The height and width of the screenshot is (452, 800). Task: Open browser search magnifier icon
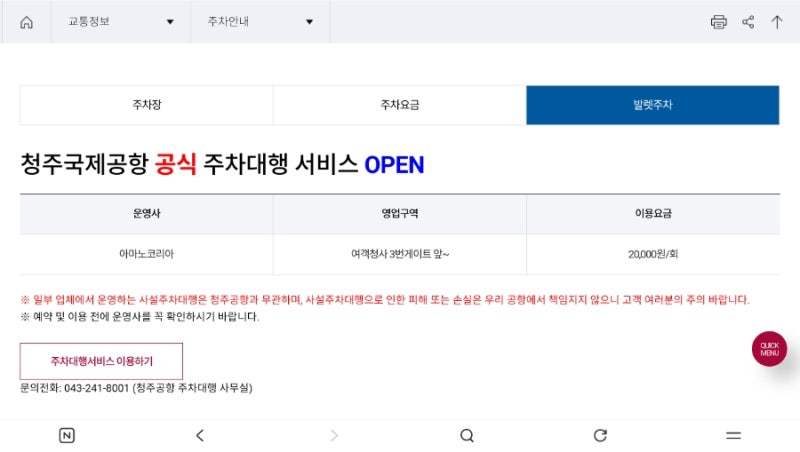[467, 435]
